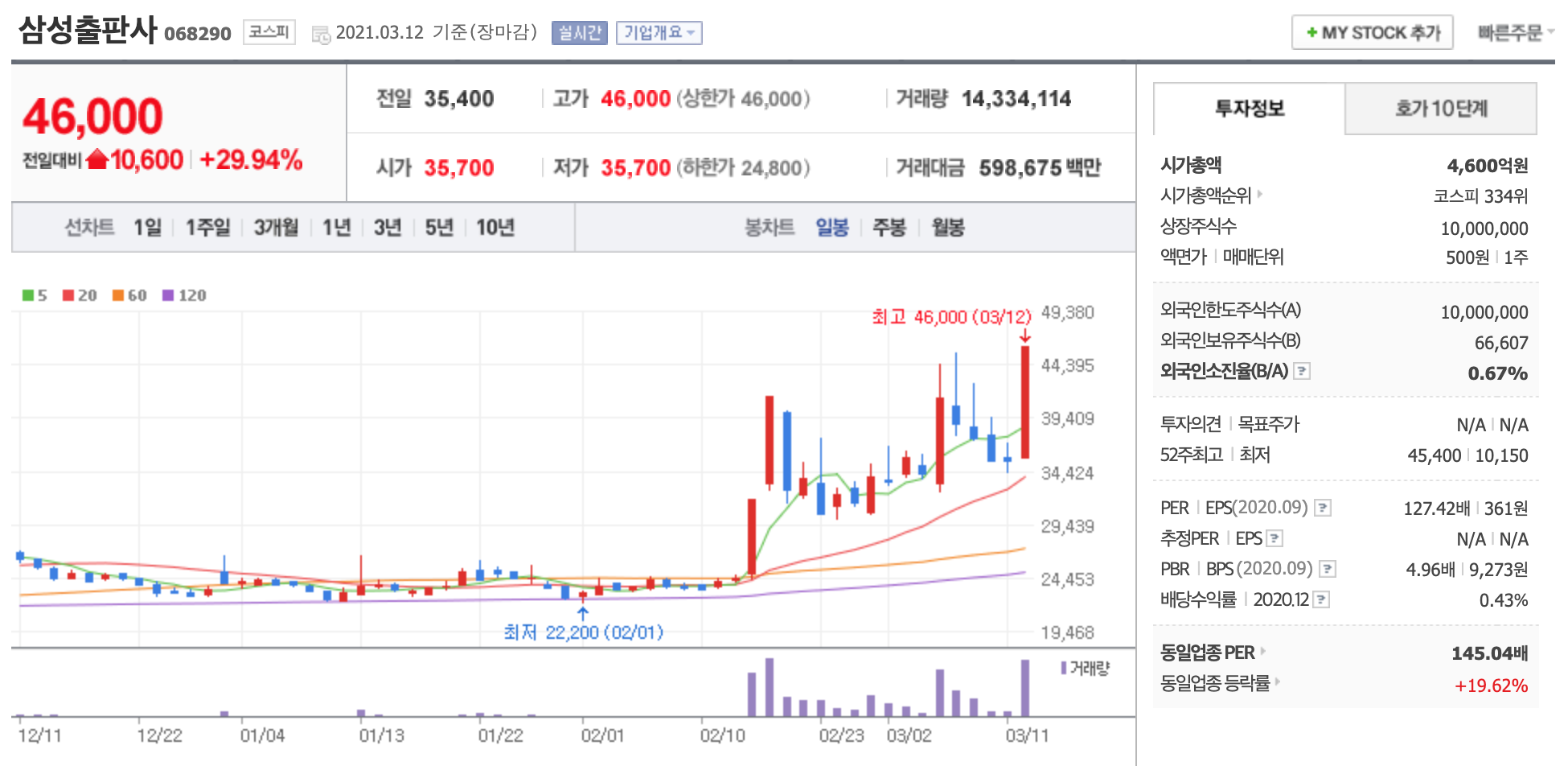Expand the 기업개요 dropdown

(659, 33)
